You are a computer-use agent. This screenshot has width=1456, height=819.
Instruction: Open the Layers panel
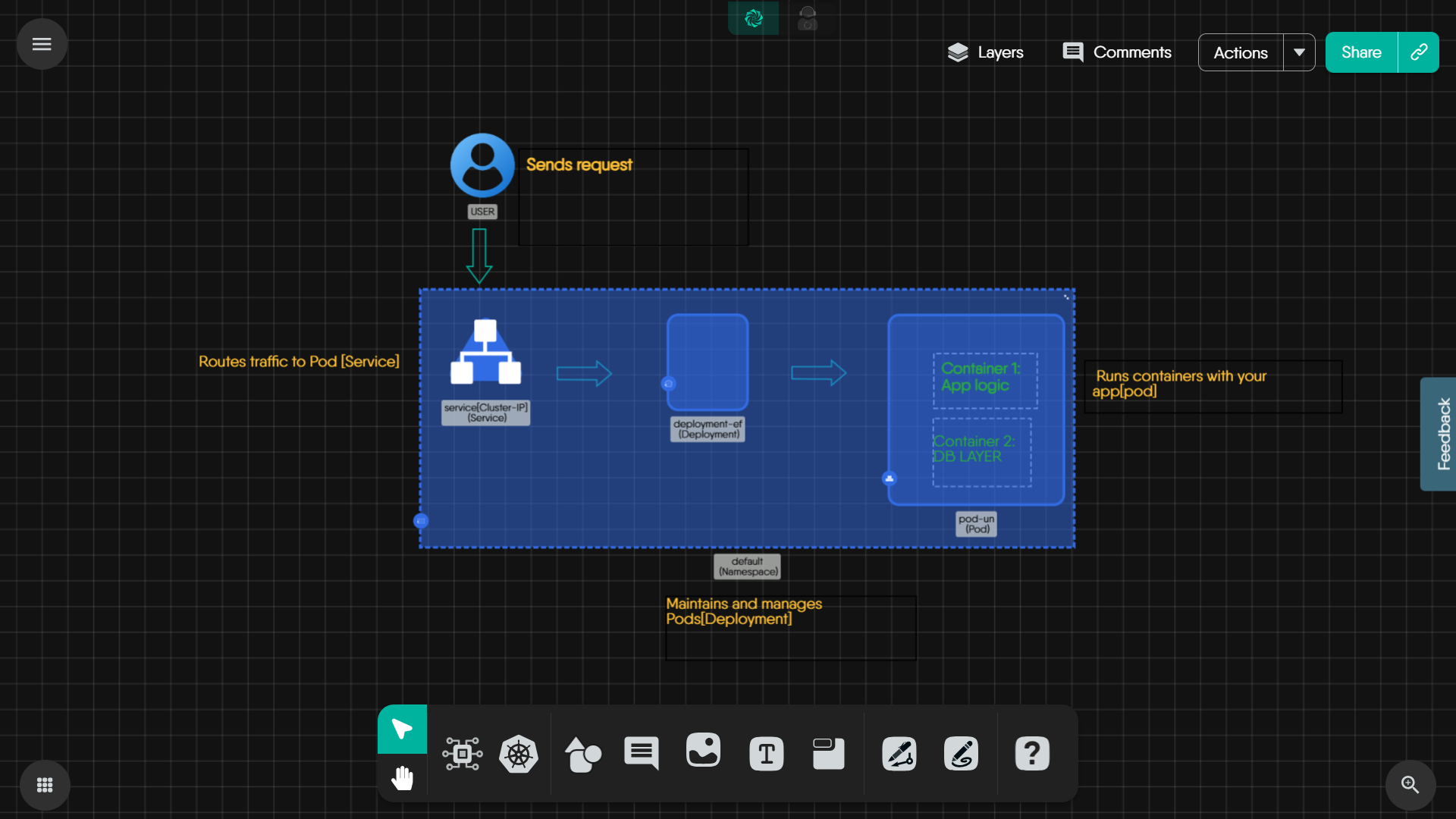[x=986, y=52]
